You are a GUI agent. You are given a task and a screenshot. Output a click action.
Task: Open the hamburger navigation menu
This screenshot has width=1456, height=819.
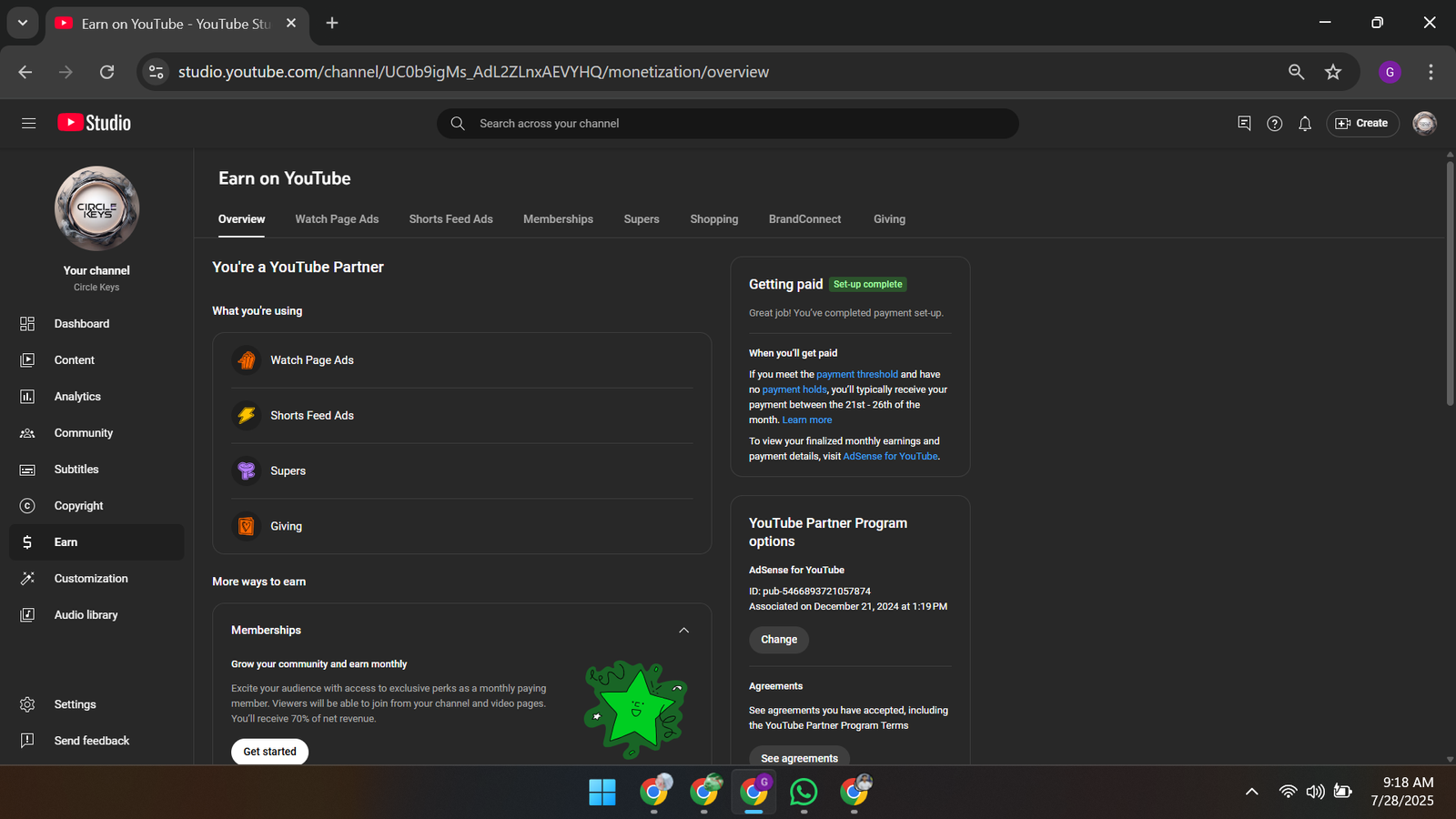point(28,123)
